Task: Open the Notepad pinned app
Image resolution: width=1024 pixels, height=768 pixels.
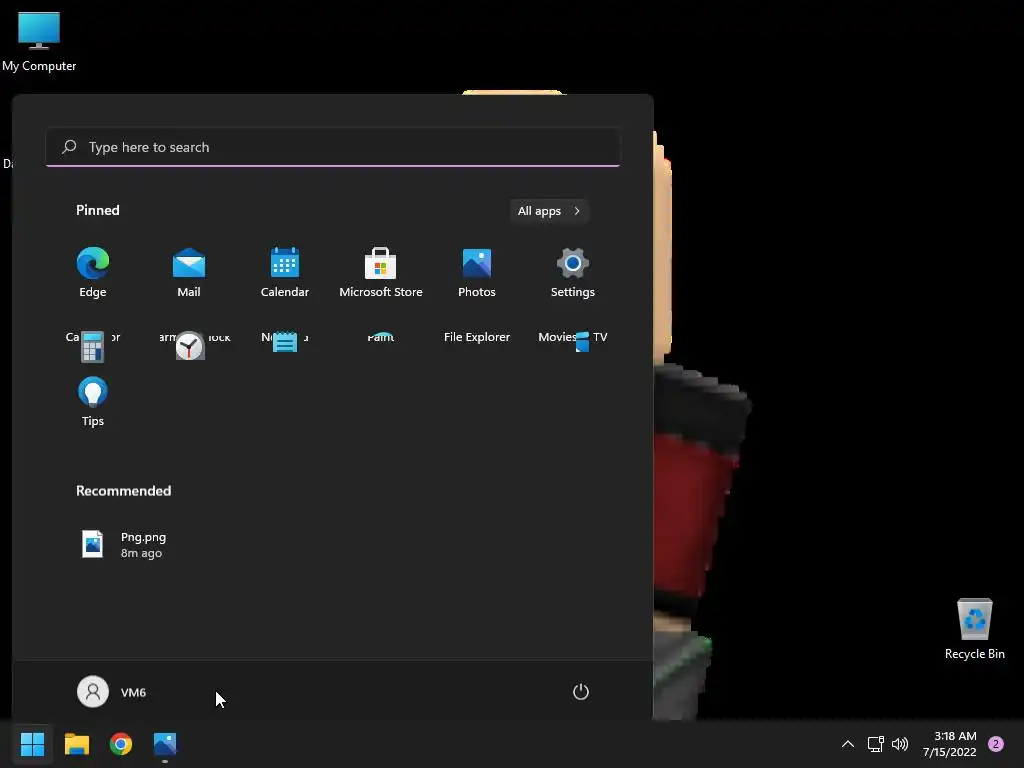Action: 285,342
